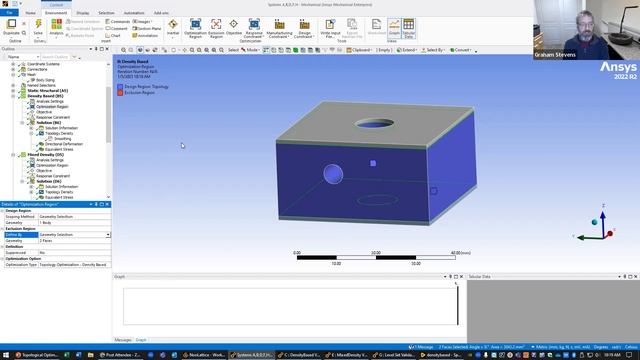The width and height of the screenshot is (640, 360).
Task: Add a Section Plane
Action: click(x=147, y=29)
